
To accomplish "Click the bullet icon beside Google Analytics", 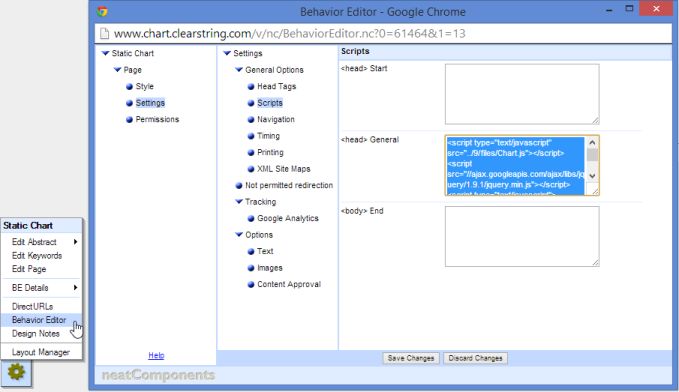I will tap(251, 219).
